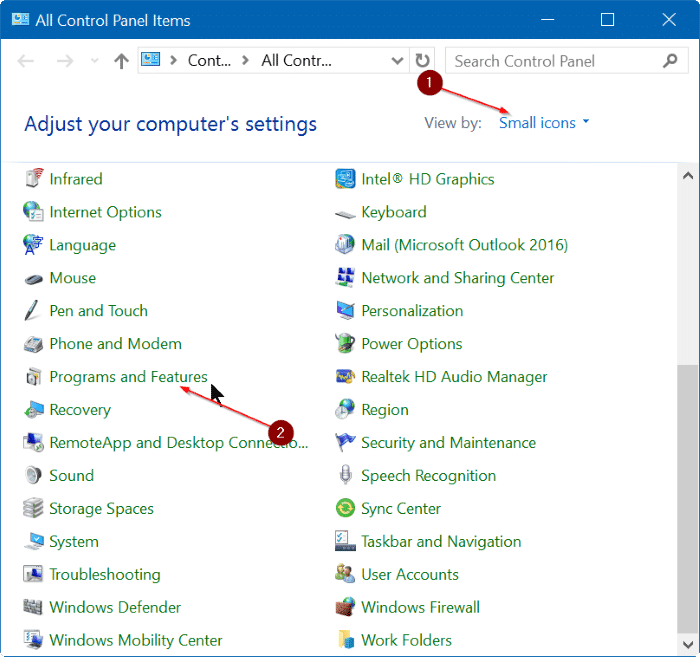The image size is (700, 657).
Task: Click the RemoteApp and Desktop Connections icon
Action: click(x=33, y=442)
